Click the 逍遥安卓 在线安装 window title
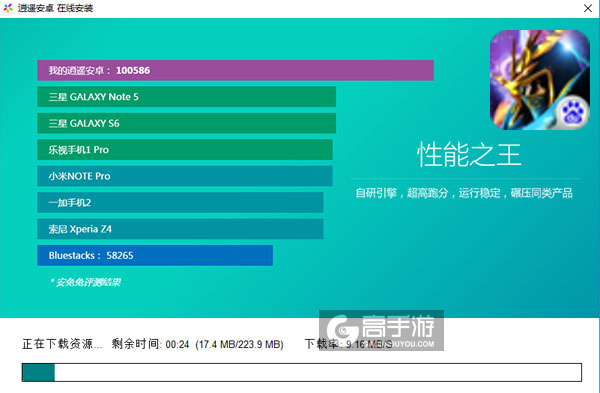This screenshot has height=393, width=600. (x=55, y=8)
